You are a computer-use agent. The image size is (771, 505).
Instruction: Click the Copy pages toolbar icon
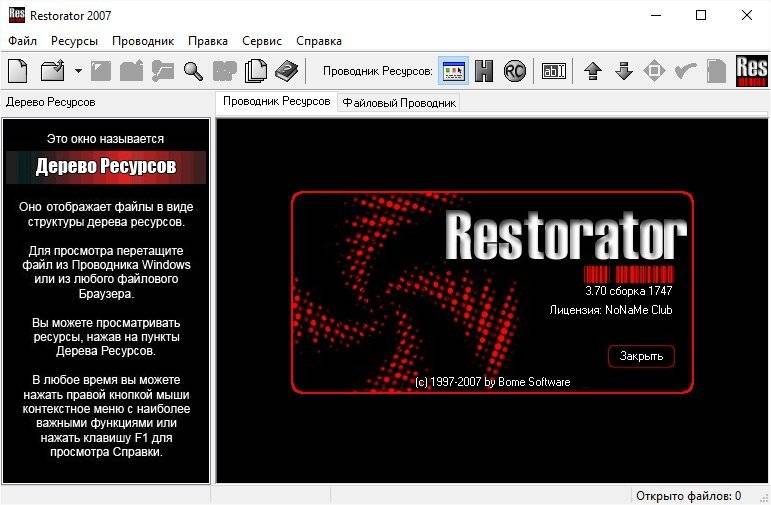(256, 71)
